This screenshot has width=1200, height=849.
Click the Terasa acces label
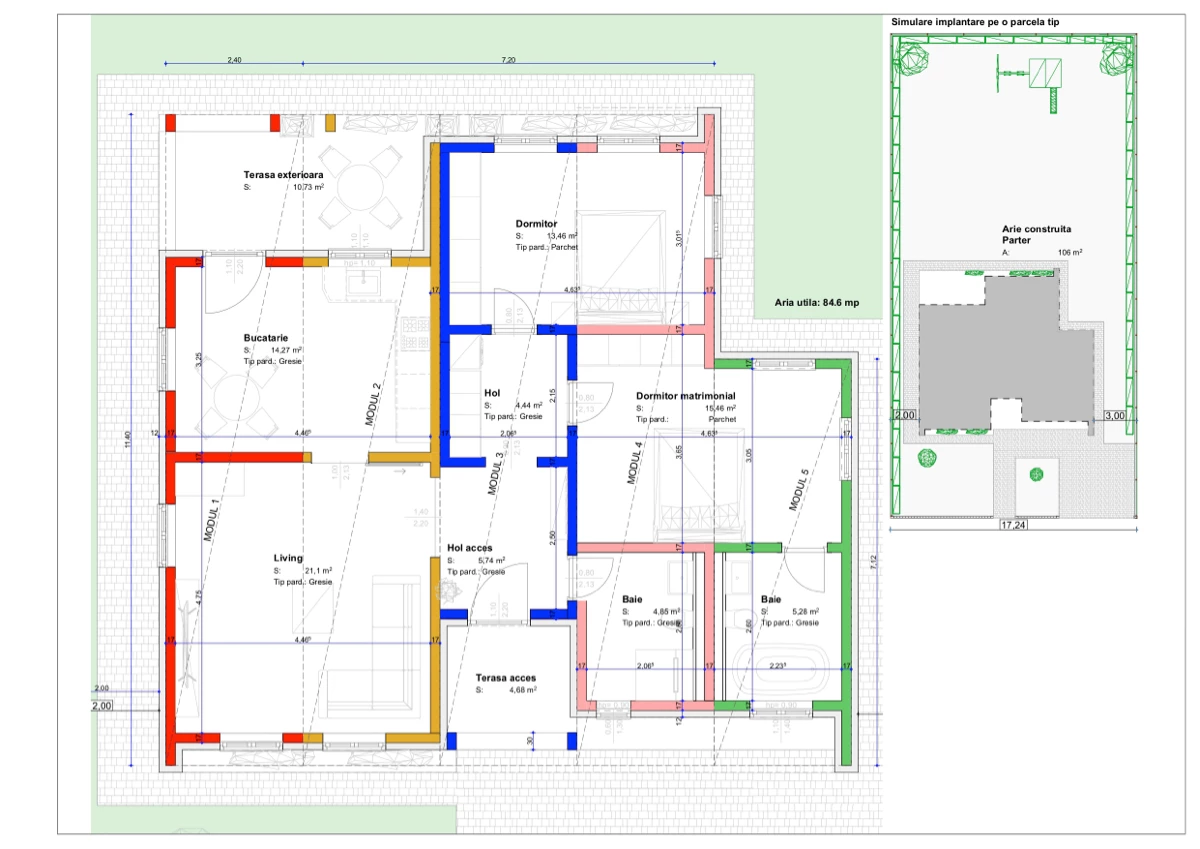(506, 678)
